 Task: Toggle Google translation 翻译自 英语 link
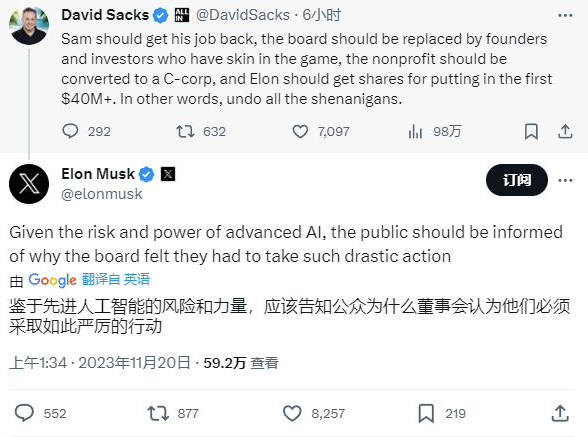pos(116,279)
